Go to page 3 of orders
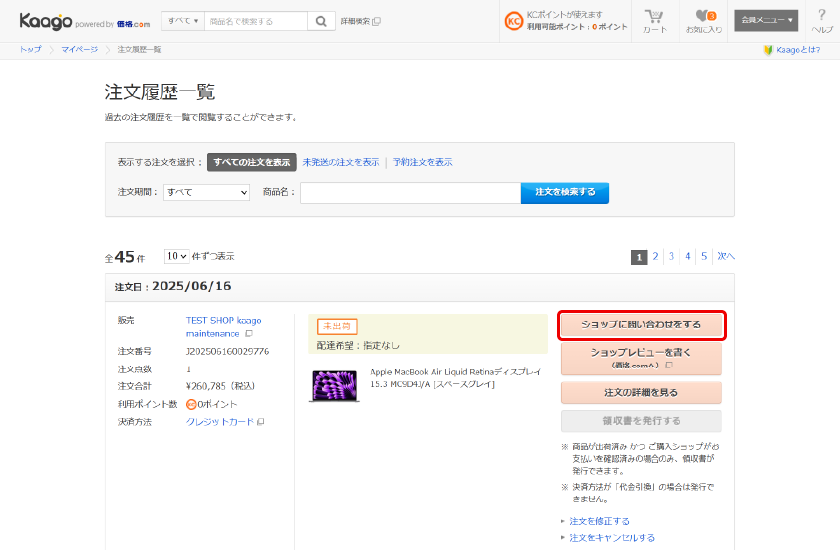The width and height of the screenshot is (840, 550). click(x=671, y=257)
